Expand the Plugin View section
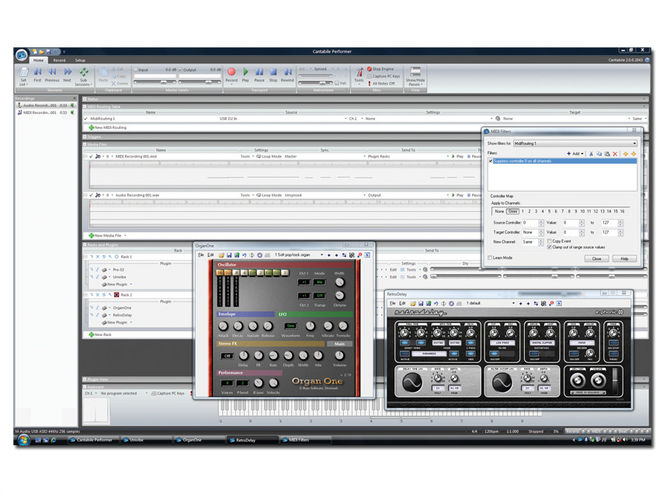Screen dimensions: 660x495 85,380
